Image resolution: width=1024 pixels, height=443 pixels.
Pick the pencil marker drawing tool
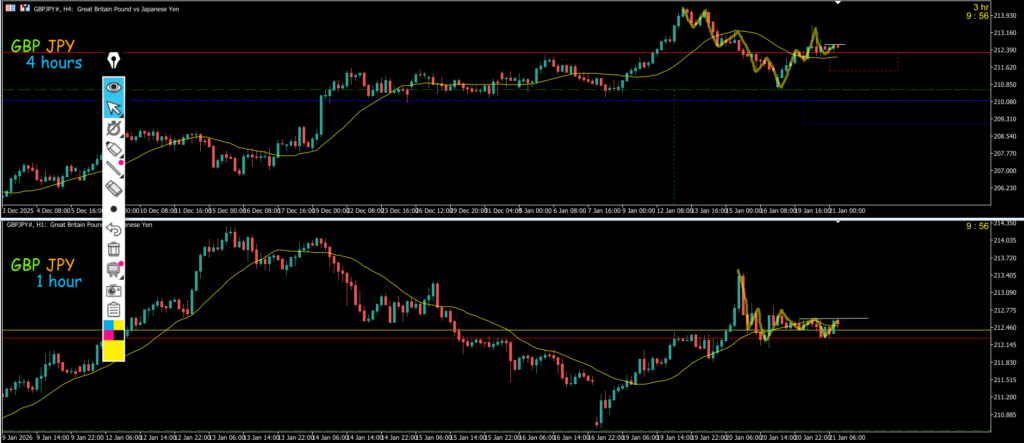coord(114,148)
